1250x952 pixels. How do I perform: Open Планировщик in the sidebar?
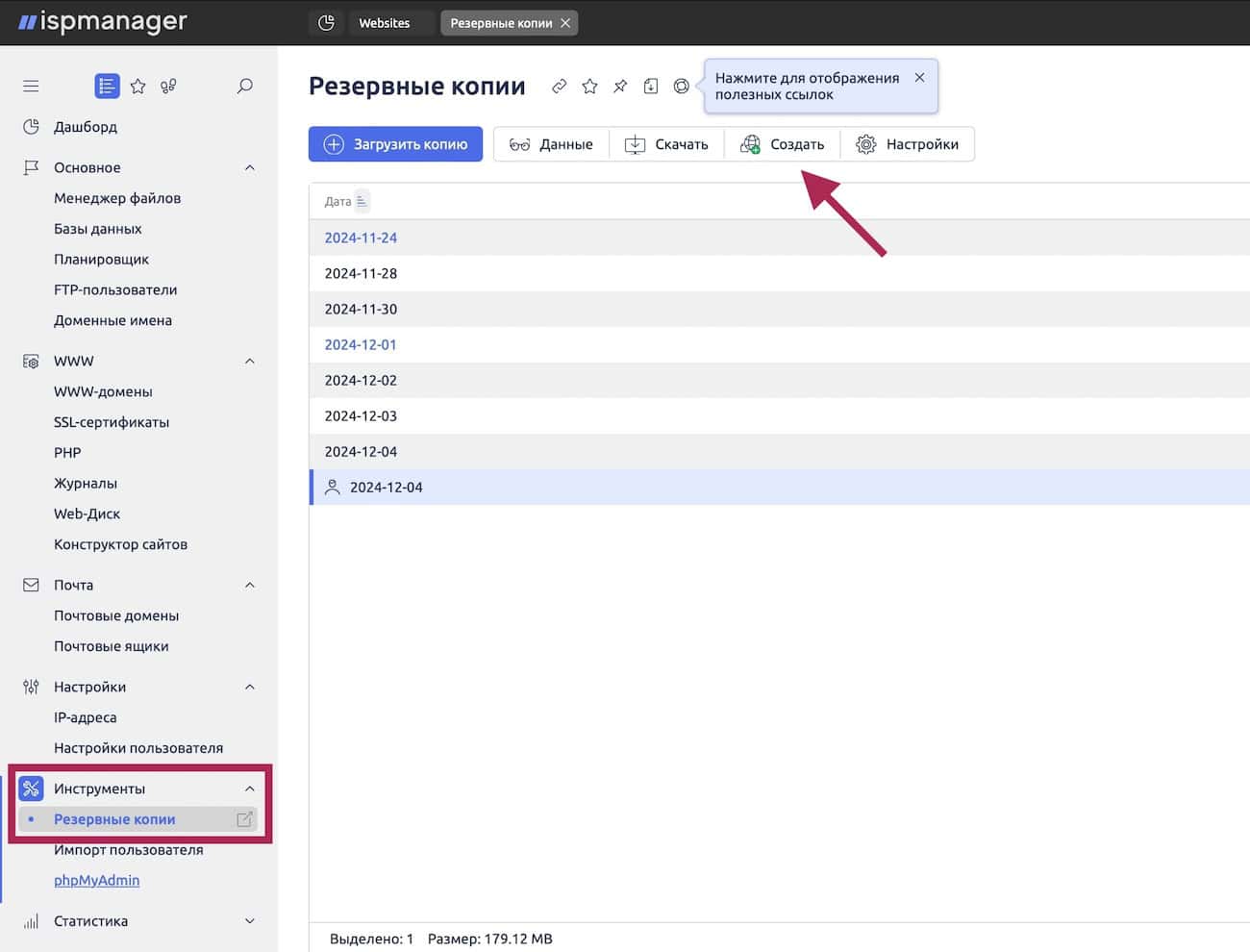coord(102,260)
